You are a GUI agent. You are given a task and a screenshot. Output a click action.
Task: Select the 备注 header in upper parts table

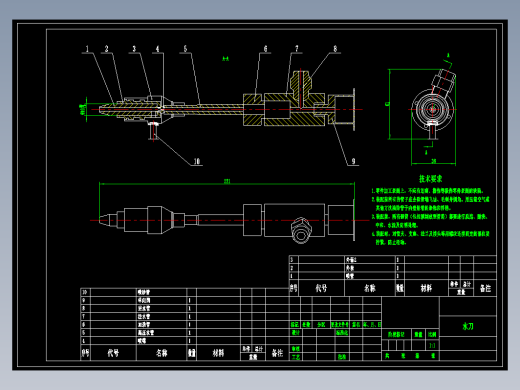coord(485,288)
